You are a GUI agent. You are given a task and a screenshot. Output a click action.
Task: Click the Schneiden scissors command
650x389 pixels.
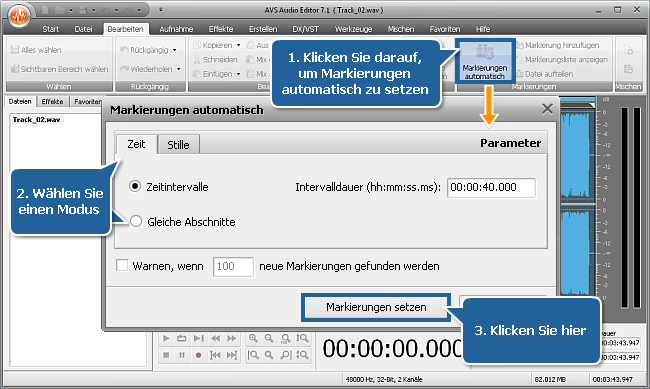215,60
